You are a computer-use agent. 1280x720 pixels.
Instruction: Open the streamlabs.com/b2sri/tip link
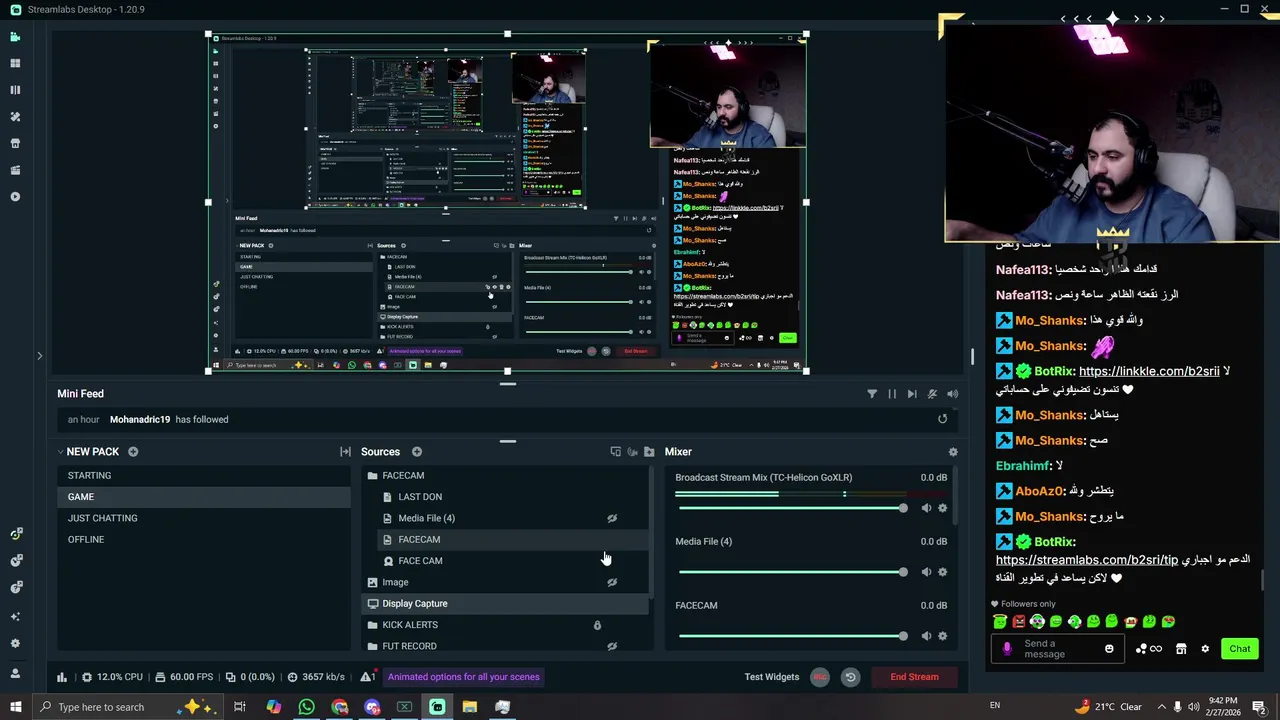click(x=1087, y=560)
